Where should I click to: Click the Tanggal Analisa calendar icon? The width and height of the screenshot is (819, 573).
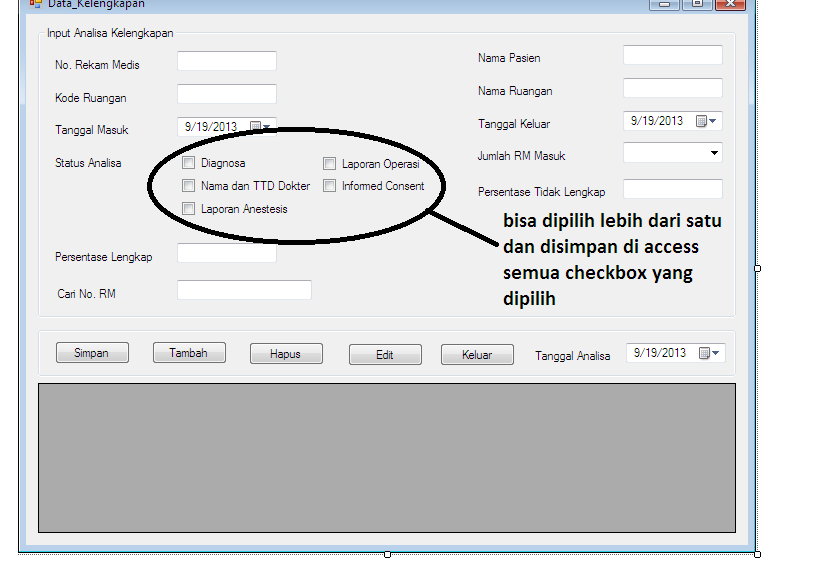pyautogui.click(x=704, y=353)
